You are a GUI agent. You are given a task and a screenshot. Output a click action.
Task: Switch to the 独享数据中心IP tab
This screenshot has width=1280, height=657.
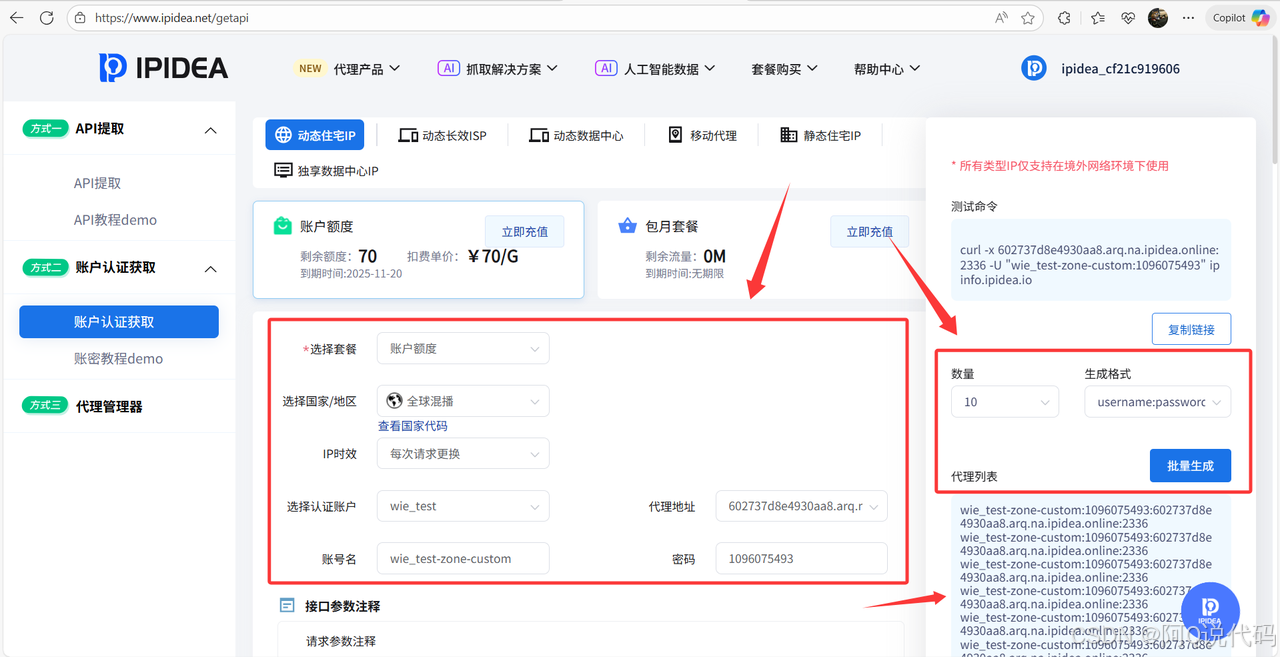[326, 171]
